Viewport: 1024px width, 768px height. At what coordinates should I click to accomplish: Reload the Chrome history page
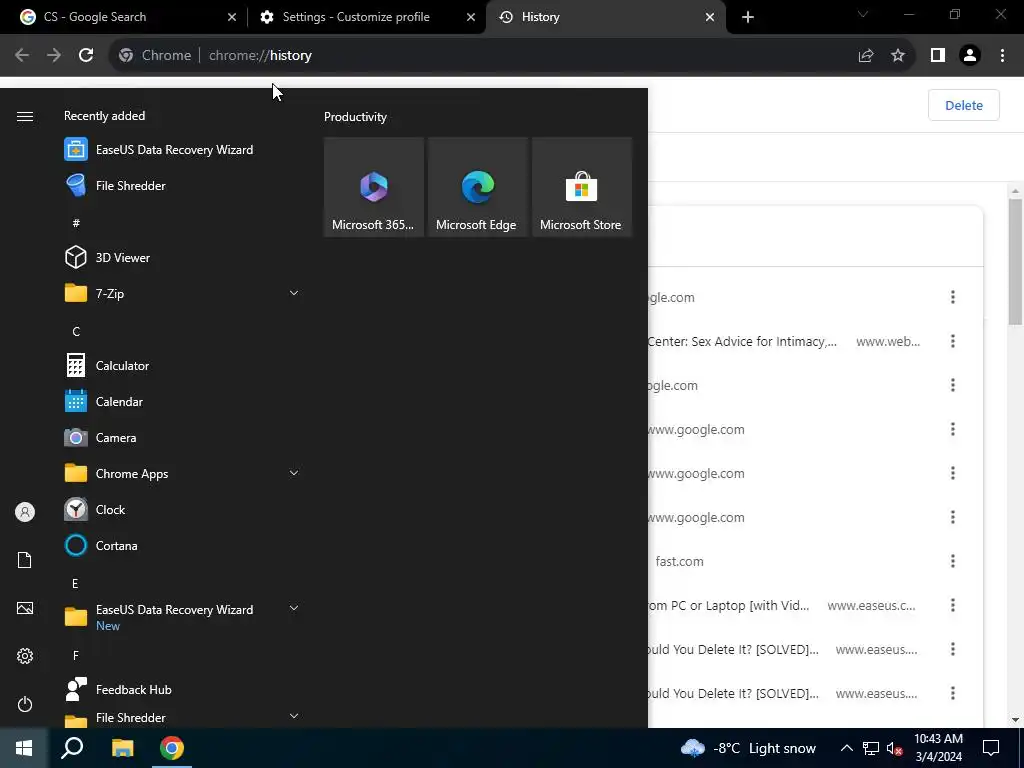(x=86, y=55)
